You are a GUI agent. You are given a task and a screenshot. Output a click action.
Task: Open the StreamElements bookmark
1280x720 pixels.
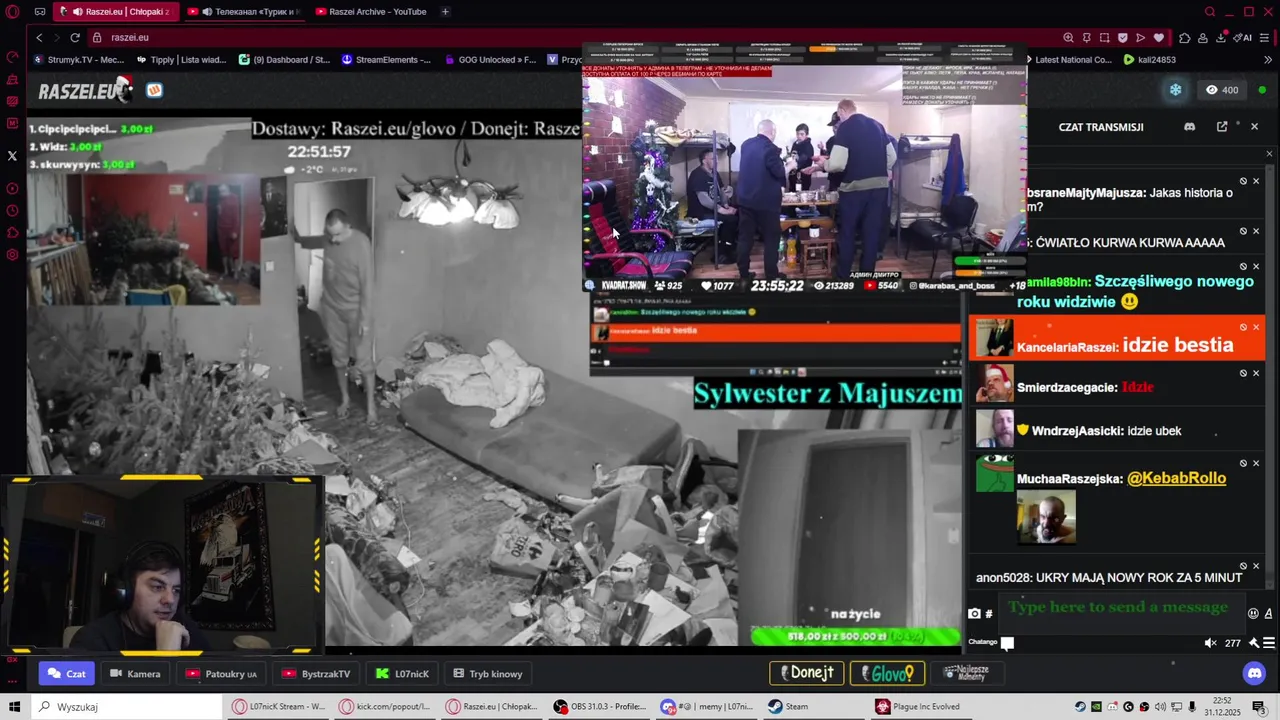pos(385,60)
